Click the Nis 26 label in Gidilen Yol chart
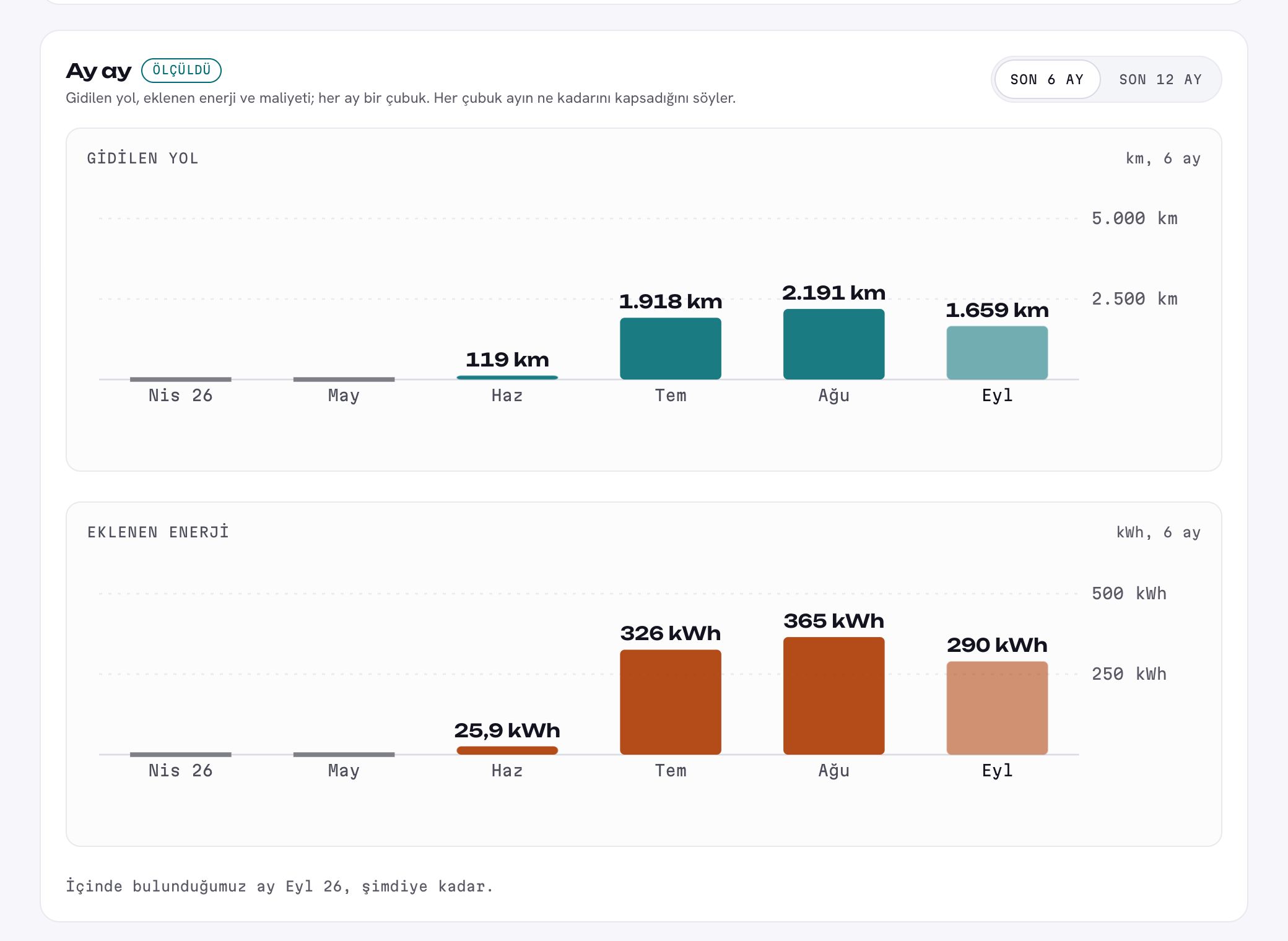 pyautogui.click(x=180, y=396)
